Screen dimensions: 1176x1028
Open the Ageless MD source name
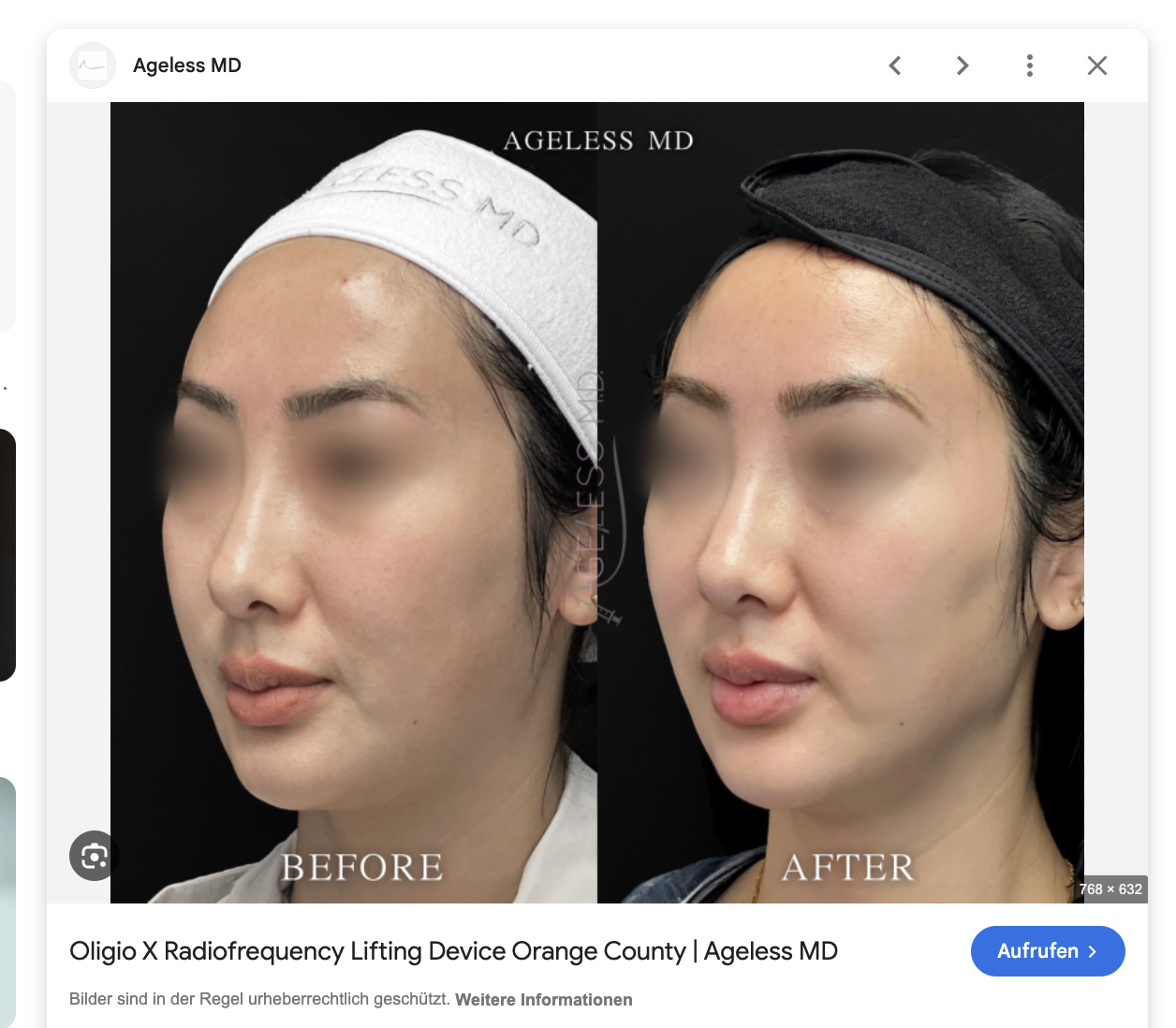(187, 66)
